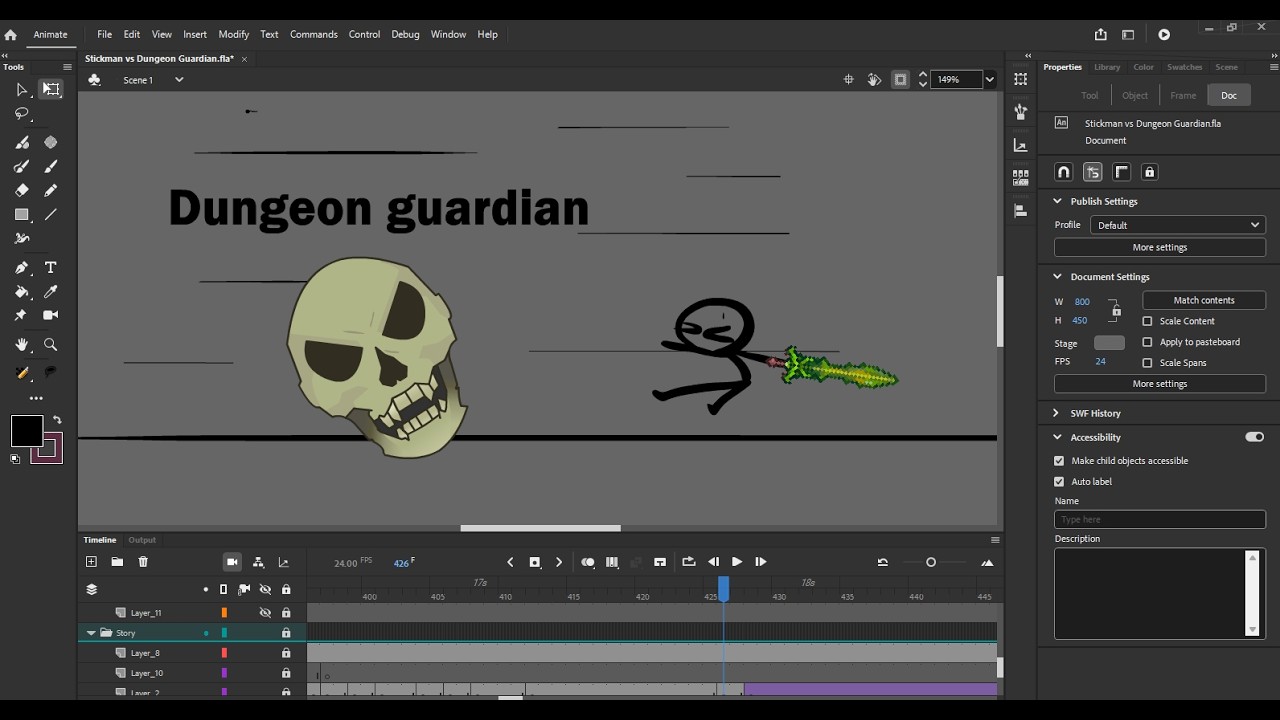Select the Free Transform tool
1280x720 pixels.
(x=51, y=90)
